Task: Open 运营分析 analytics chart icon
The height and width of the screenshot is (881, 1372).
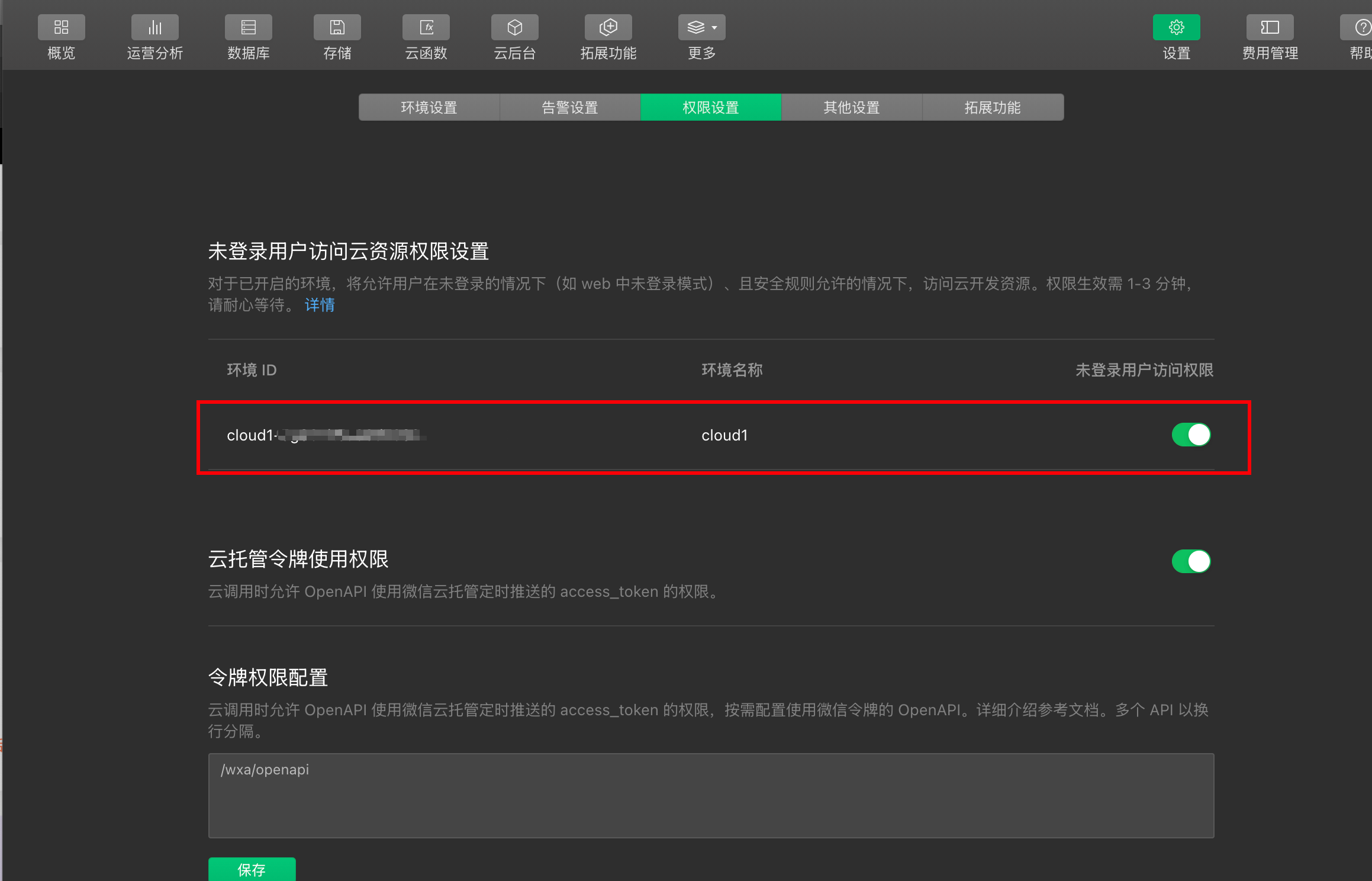Action: 154,28
